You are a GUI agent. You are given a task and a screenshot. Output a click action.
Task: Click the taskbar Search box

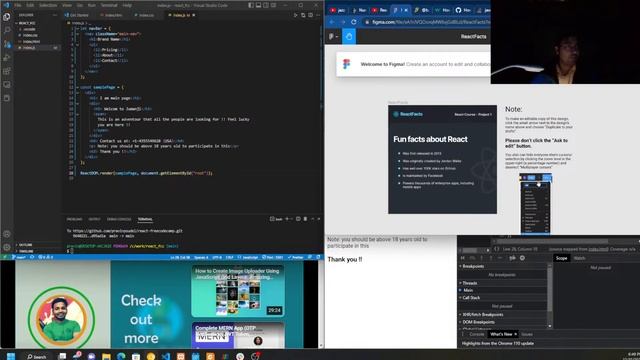point(37,356)
